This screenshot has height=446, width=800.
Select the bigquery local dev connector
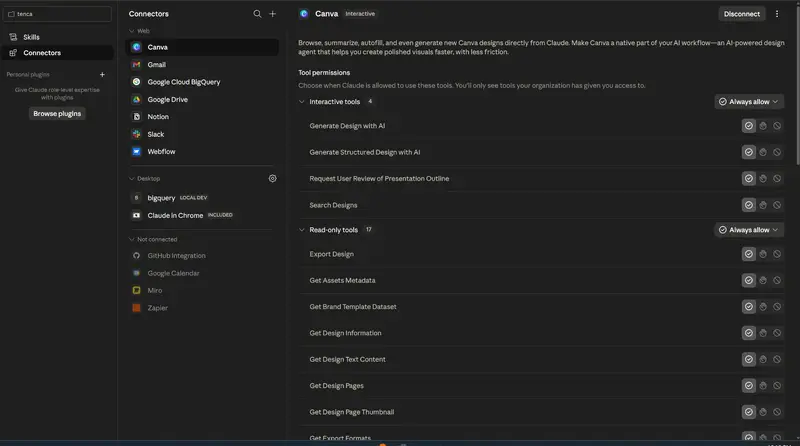coord(202,197)
